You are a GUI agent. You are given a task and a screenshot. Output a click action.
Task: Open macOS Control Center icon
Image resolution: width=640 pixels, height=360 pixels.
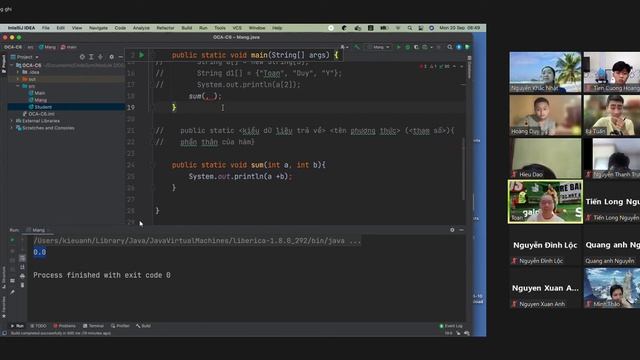pyautogui.click(x=420, y=28)
